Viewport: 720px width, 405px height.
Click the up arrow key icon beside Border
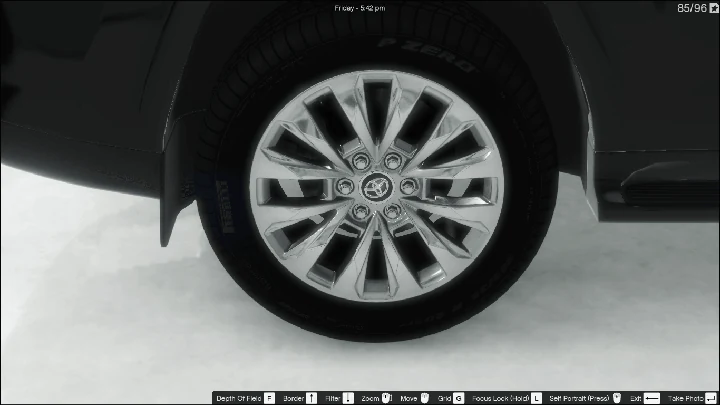311,398
